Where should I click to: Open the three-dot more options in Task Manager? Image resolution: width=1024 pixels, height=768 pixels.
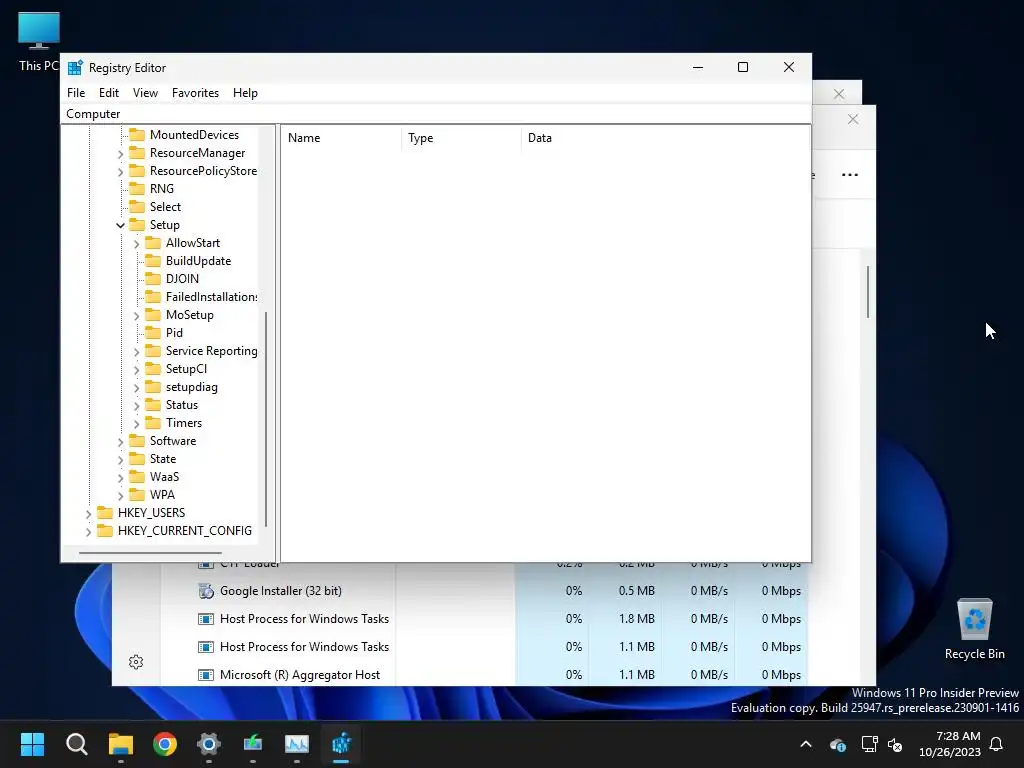850,174
